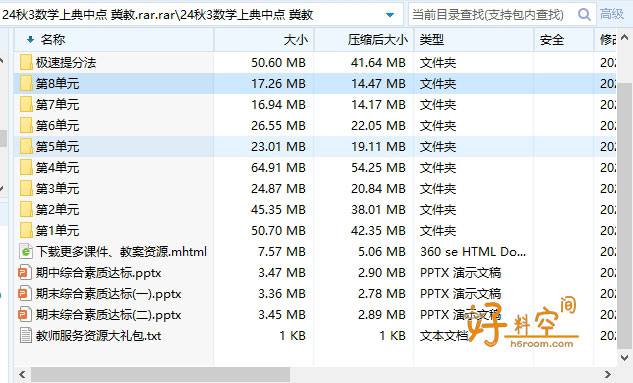633x383 pixels.
Task: Click the vertical scrollbar thumb
Action: (x=625, y=217)
